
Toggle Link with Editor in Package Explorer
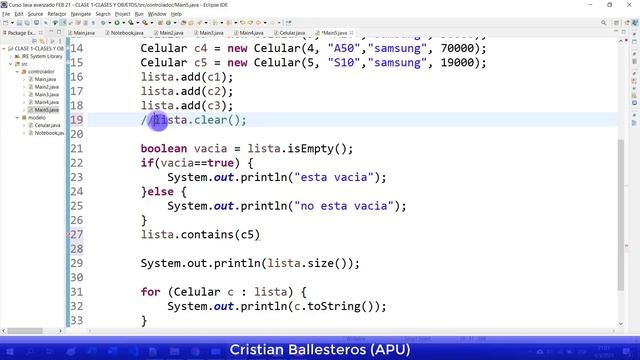42,41
